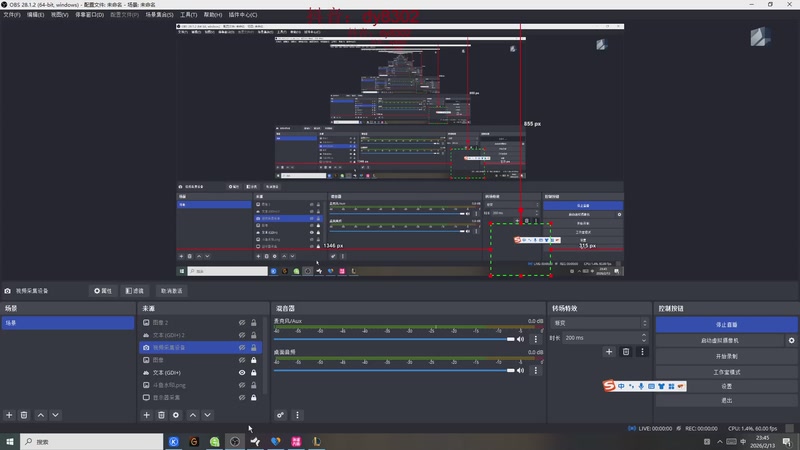This screenshot has width=800, height=450.
Task: Open transition properties three-dot menu
Action: coord(642,352)
